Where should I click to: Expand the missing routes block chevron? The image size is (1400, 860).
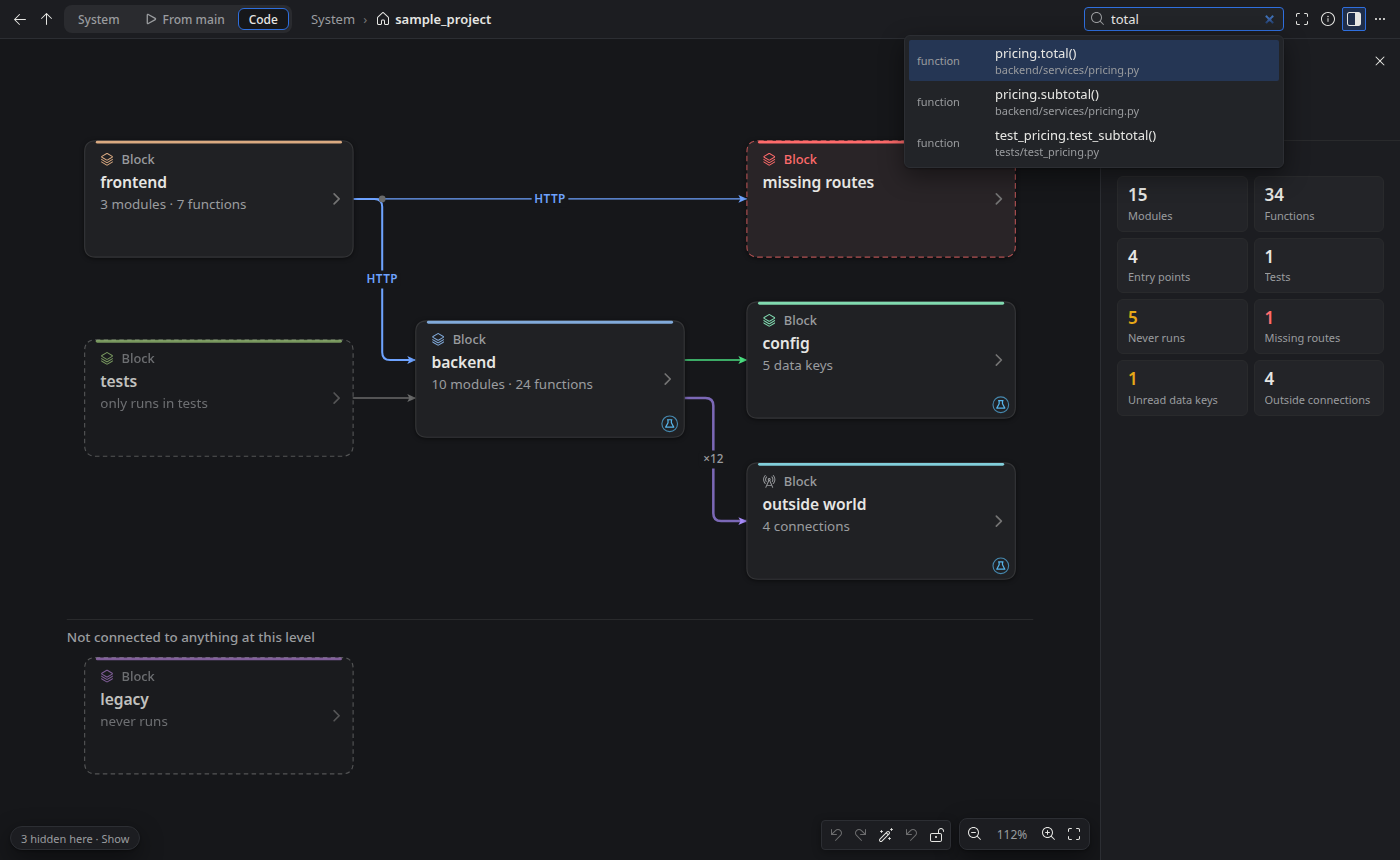pyautogui.click(x=998, y=199)
